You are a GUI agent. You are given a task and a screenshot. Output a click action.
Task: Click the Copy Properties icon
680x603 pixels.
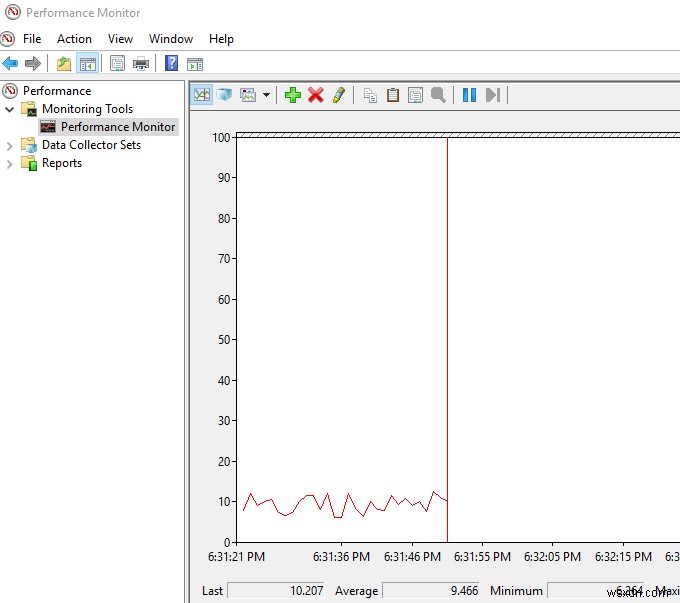point(370,95)
